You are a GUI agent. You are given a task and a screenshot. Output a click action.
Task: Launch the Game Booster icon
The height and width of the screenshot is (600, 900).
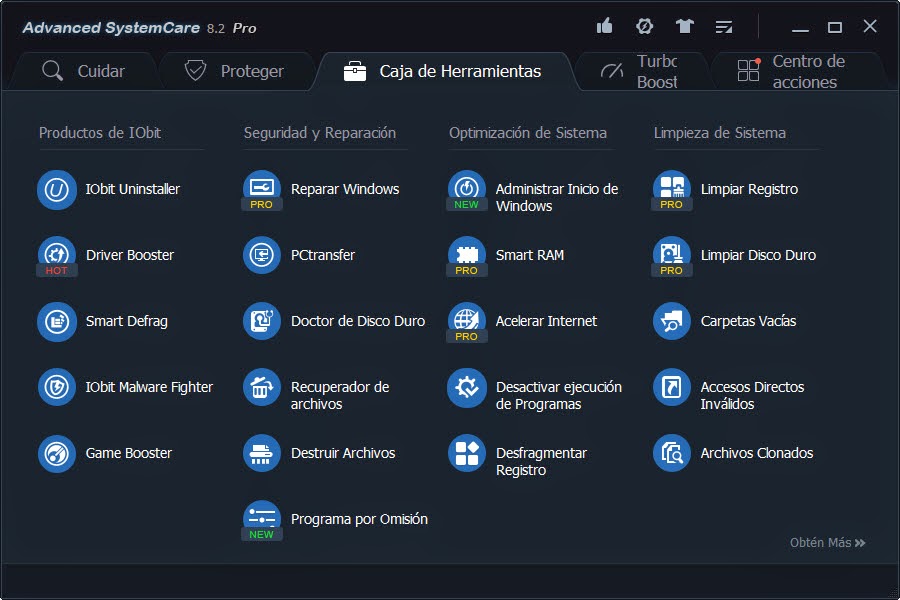(57, 454)
